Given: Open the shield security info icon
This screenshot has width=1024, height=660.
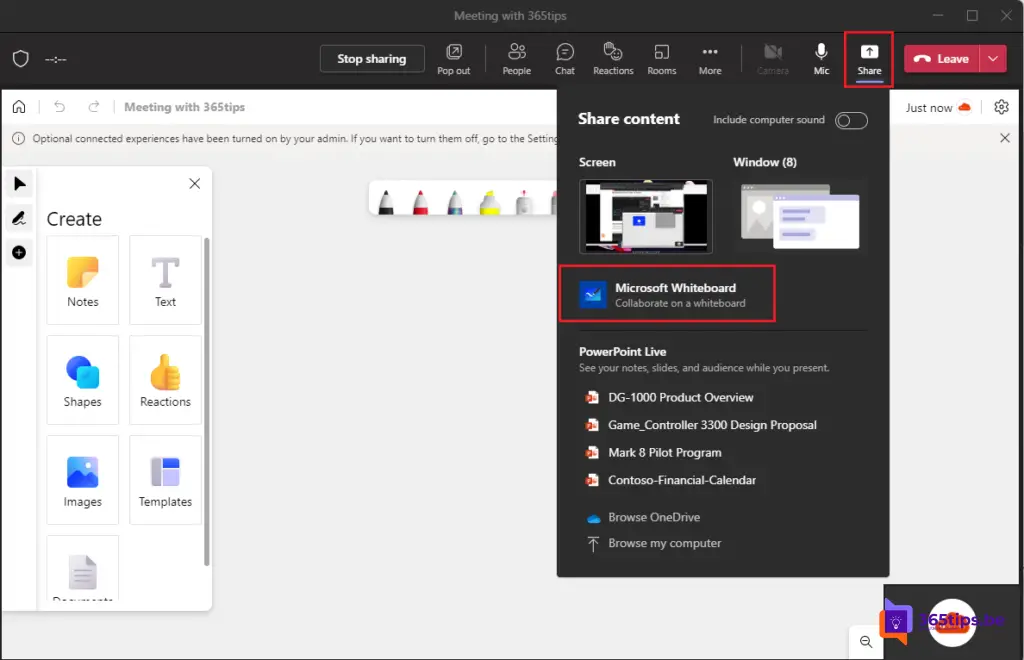Looking at the screenshot, I should coord(21,59).
